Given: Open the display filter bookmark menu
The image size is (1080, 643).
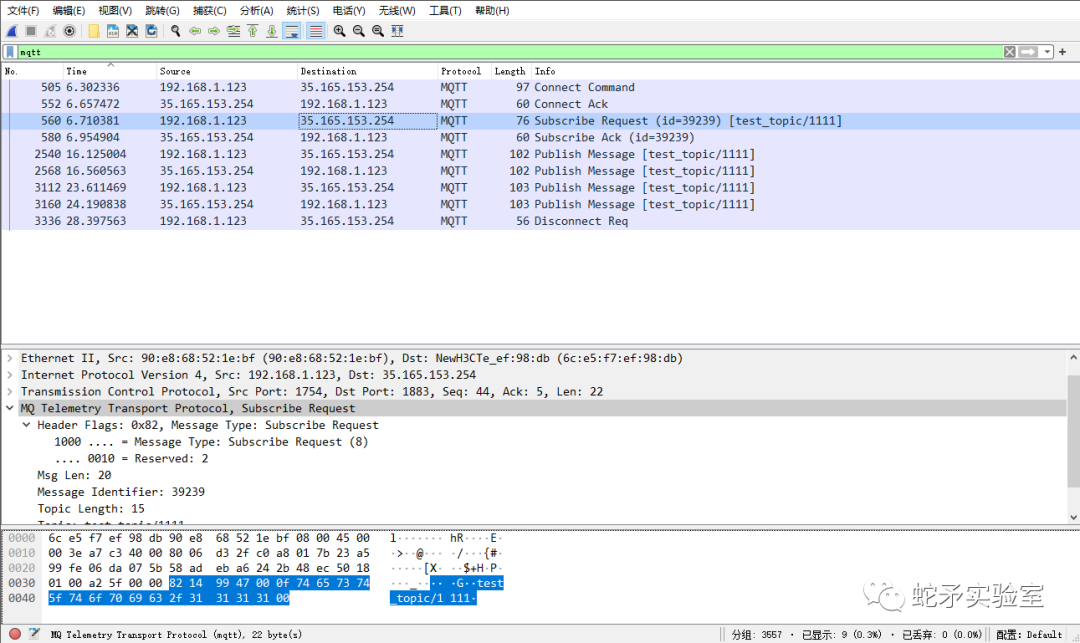Looking at the screenshot, I should [10, 52].
